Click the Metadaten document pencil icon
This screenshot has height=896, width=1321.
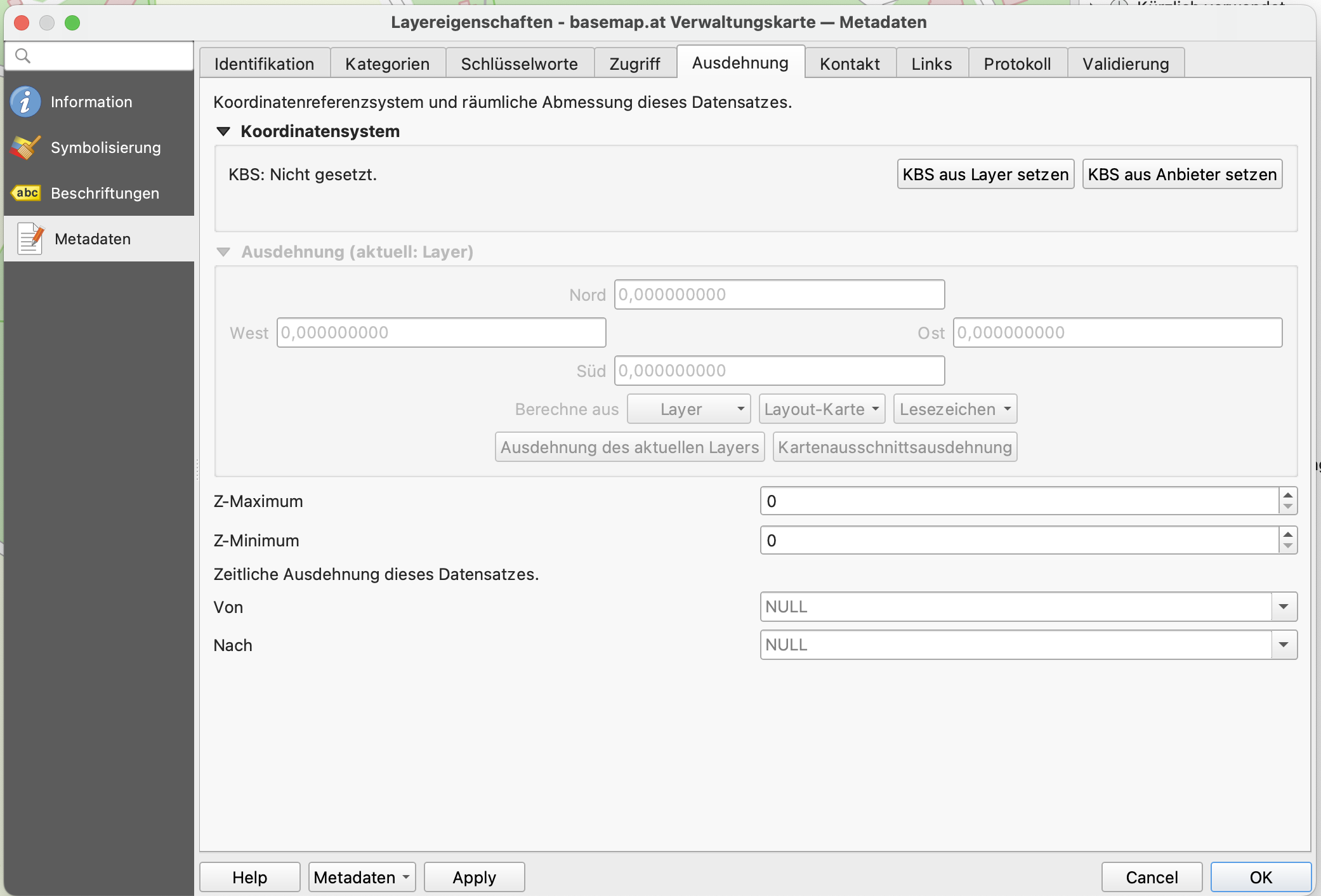[x=30, y=239]
